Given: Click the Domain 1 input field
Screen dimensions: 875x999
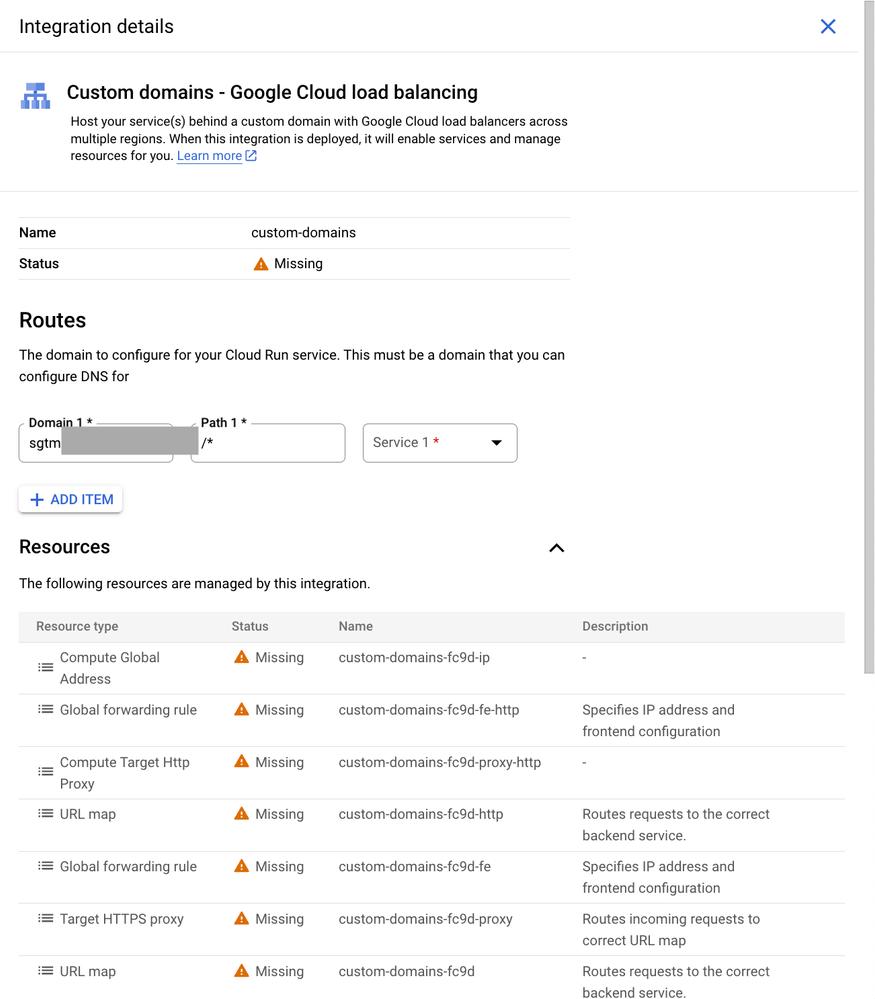Looking at the screenshot, I should click(x=96, y=443).
